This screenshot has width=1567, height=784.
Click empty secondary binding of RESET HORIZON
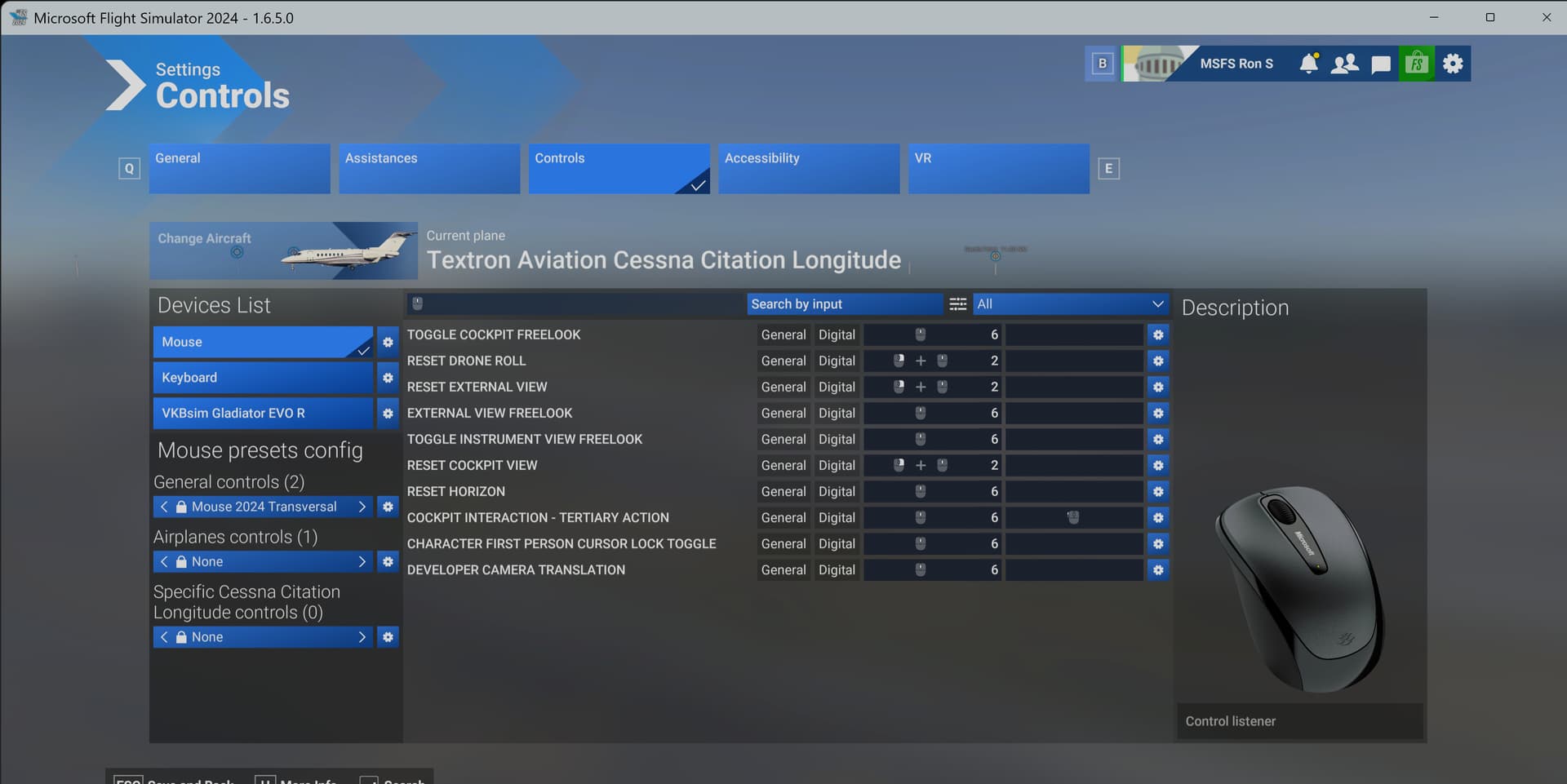(x=1074, y=491)
